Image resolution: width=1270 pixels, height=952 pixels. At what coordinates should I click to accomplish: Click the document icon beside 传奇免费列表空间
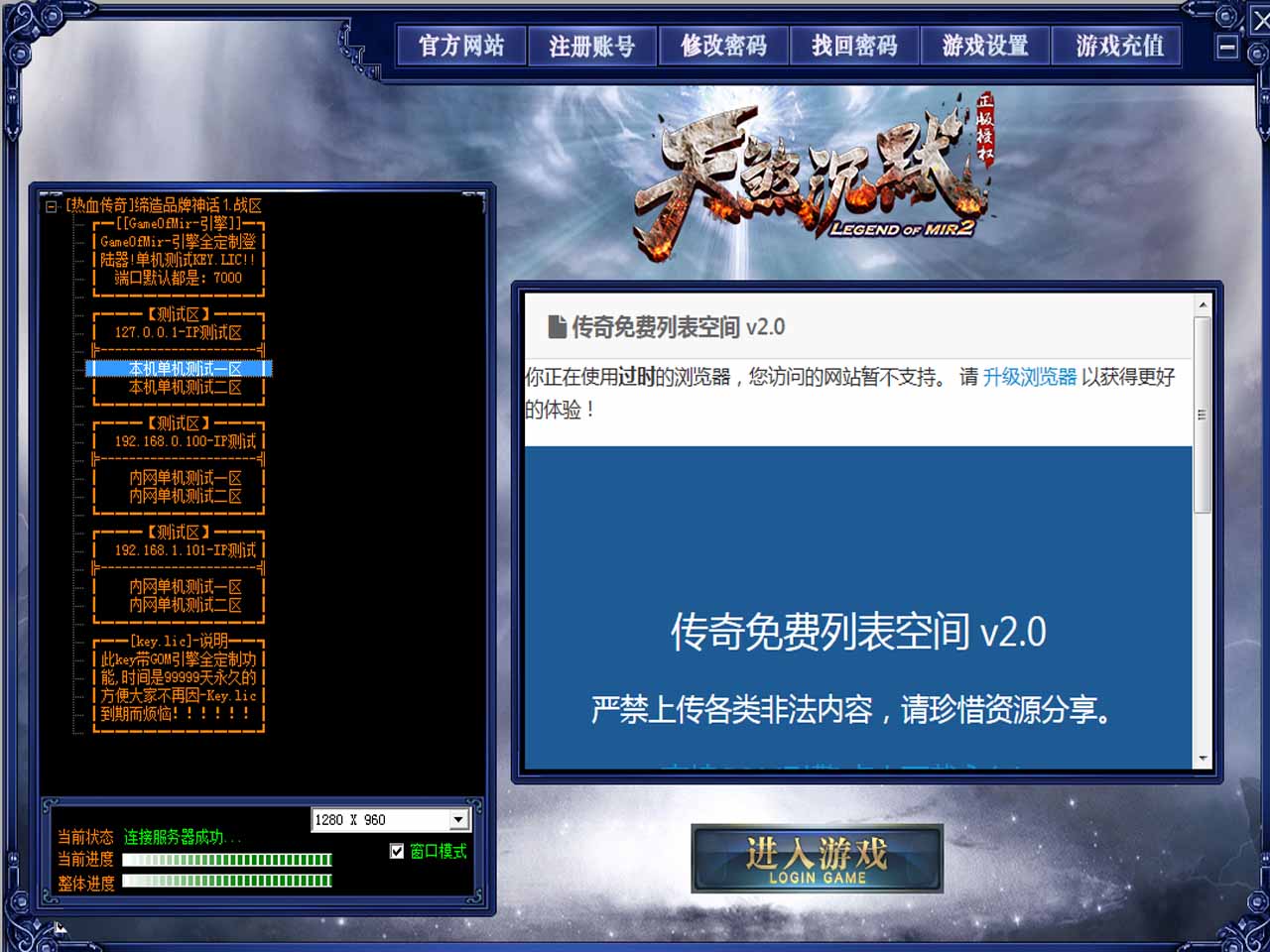pyautogui.click(x=558, y=326)
